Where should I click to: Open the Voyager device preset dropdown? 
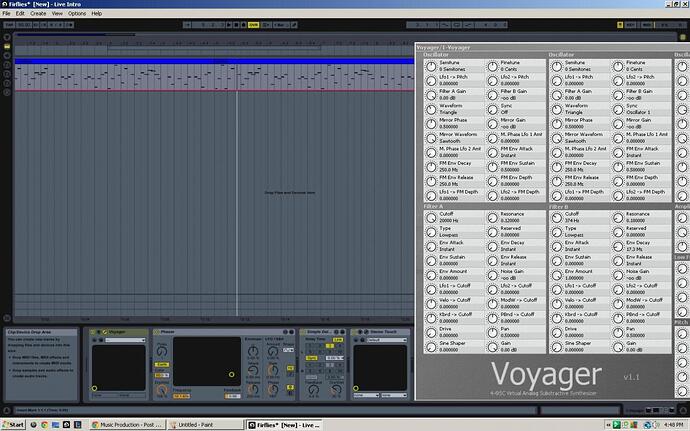pyautogui.click(x=125, y=340)
